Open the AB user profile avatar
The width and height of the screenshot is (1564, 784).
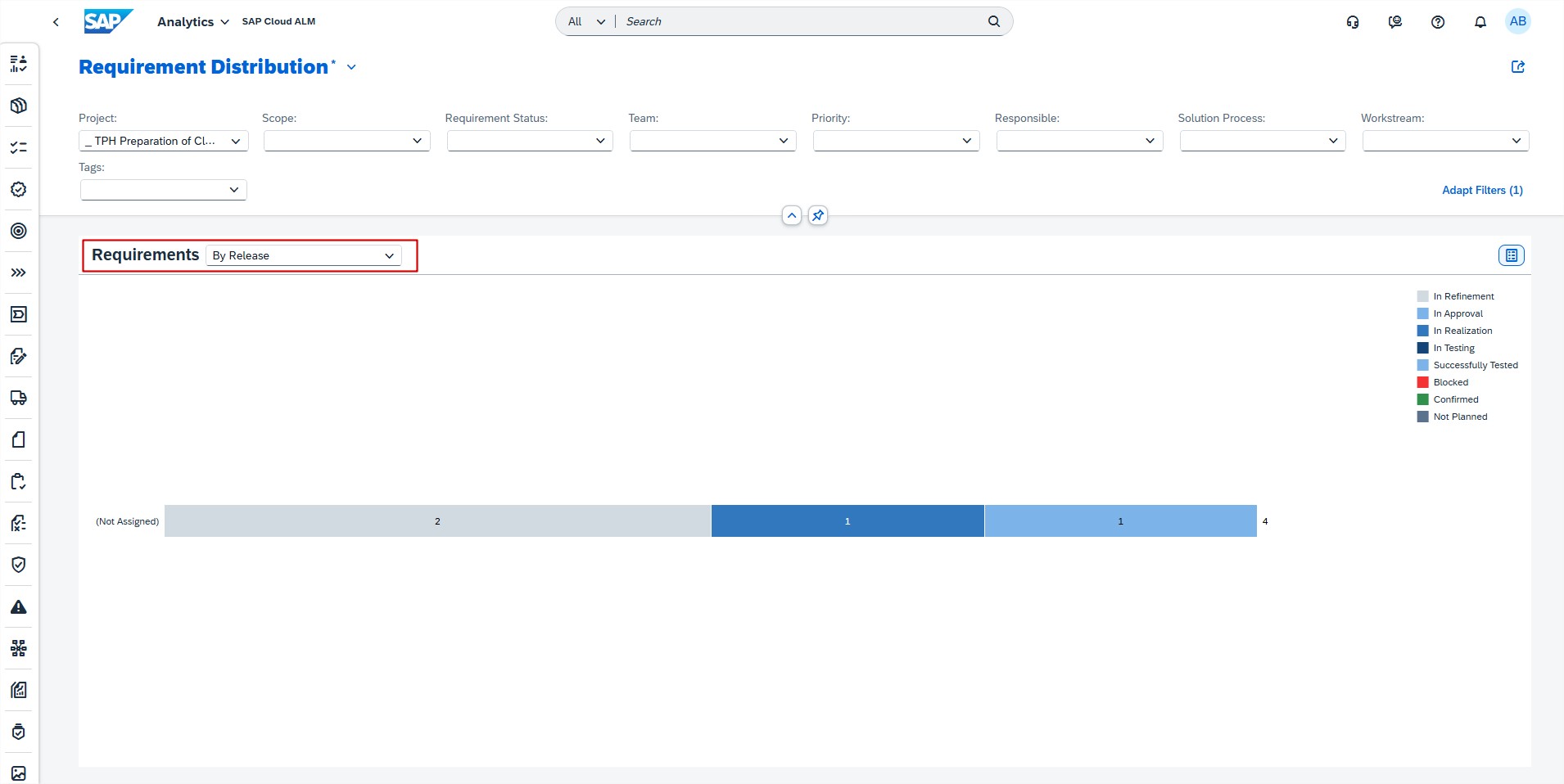(1517, 21)
